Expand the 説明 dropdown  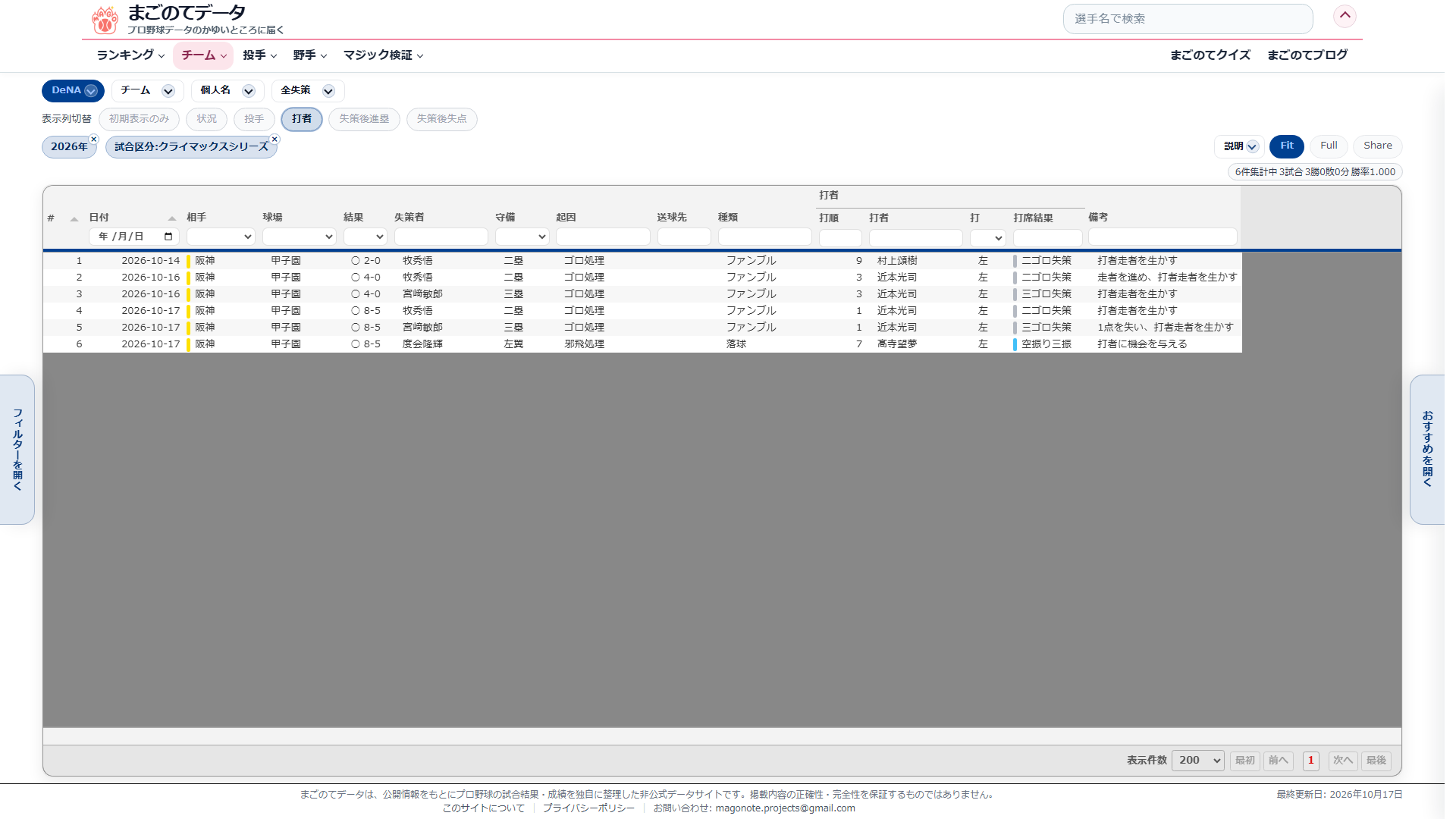1240,146
